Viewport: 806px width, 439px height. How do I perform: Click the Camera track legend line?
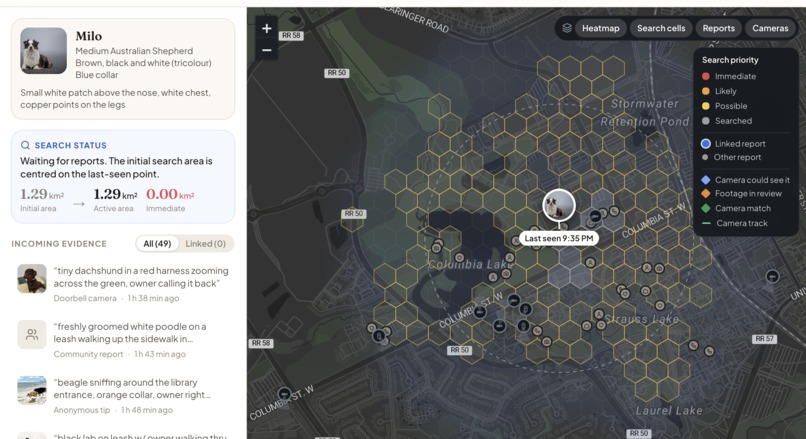click(x=706, y=223)
